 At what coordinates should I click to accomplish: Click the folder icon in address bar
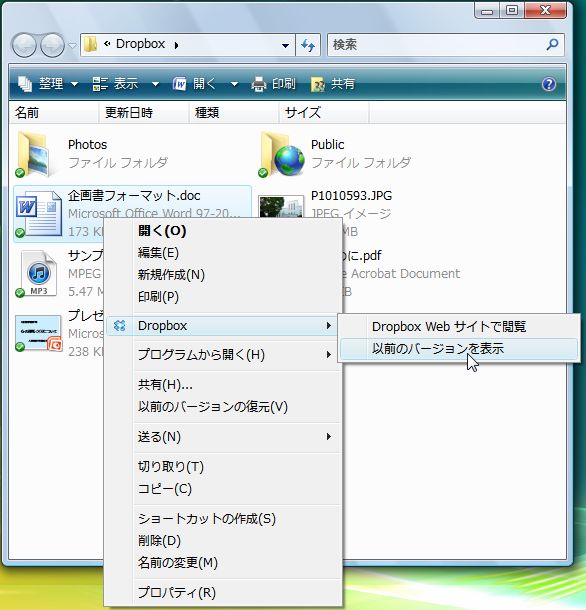pos(91,44)
